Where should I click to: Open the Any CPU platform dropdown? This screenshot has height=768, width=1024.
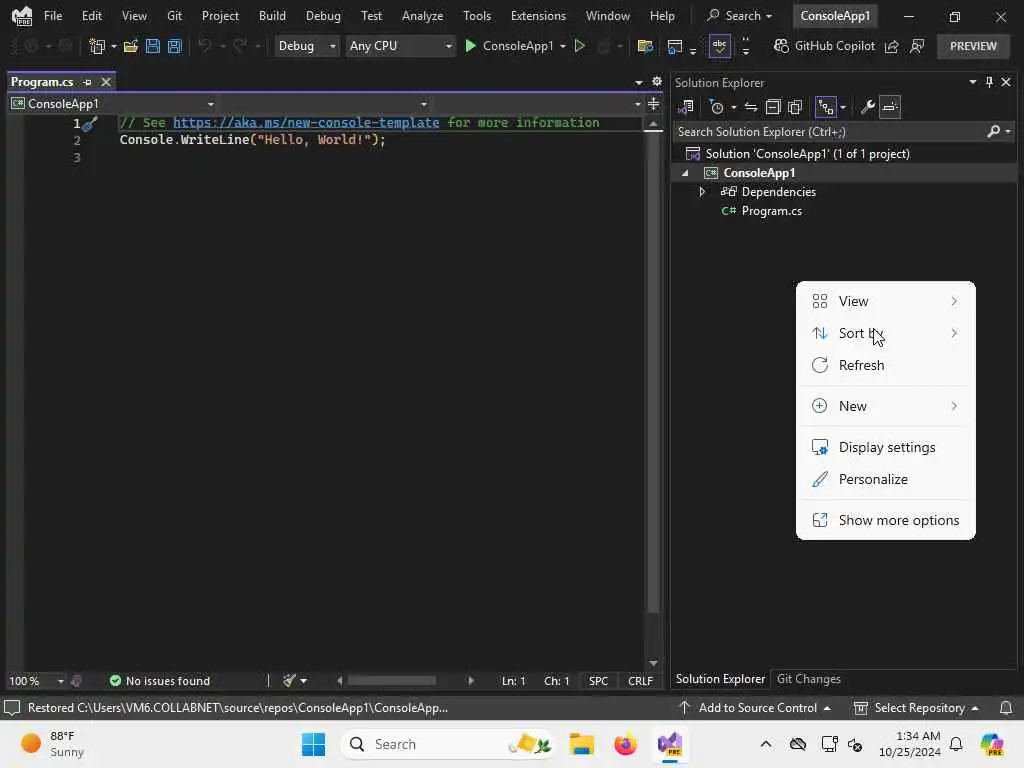(x=400, y=46)
